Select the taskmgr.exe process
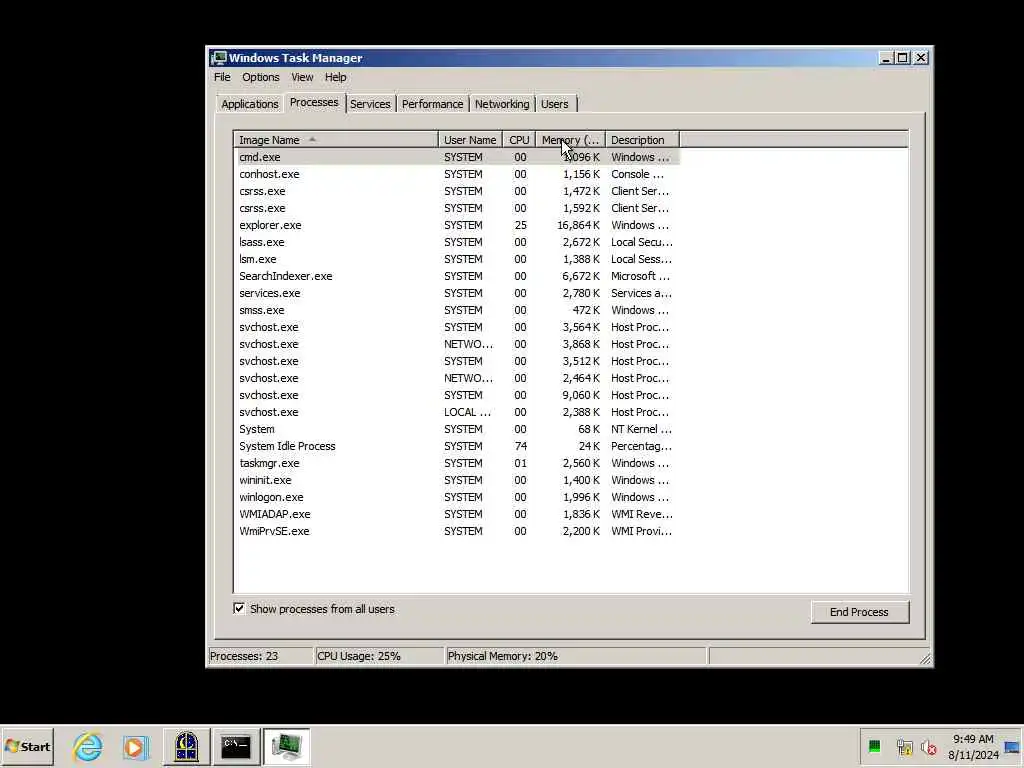The height and width of the screenshot is (768, 1024). pos(456,463)
